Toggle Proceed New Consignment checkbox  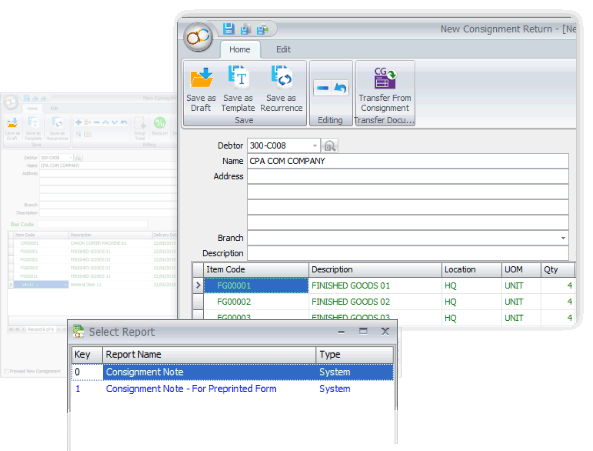[6, 371]
